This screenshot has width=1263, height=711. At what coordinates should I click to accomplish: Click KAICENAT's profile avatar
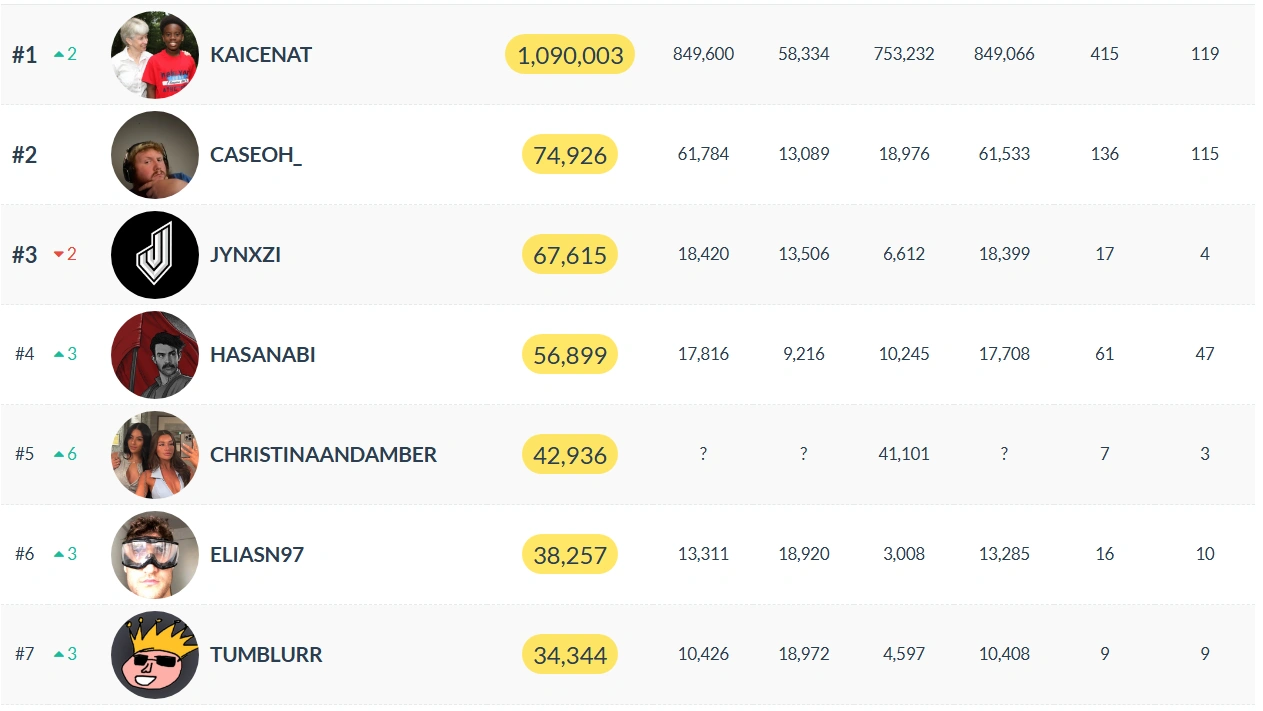(x=155, y=55)
